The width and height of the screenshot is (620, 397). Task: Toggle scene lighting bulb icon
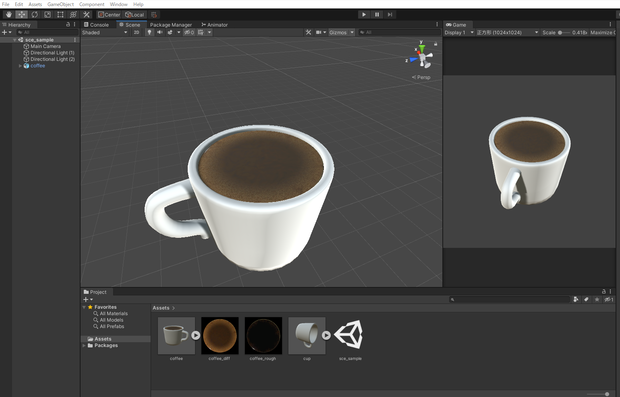(x=149, y=32)
